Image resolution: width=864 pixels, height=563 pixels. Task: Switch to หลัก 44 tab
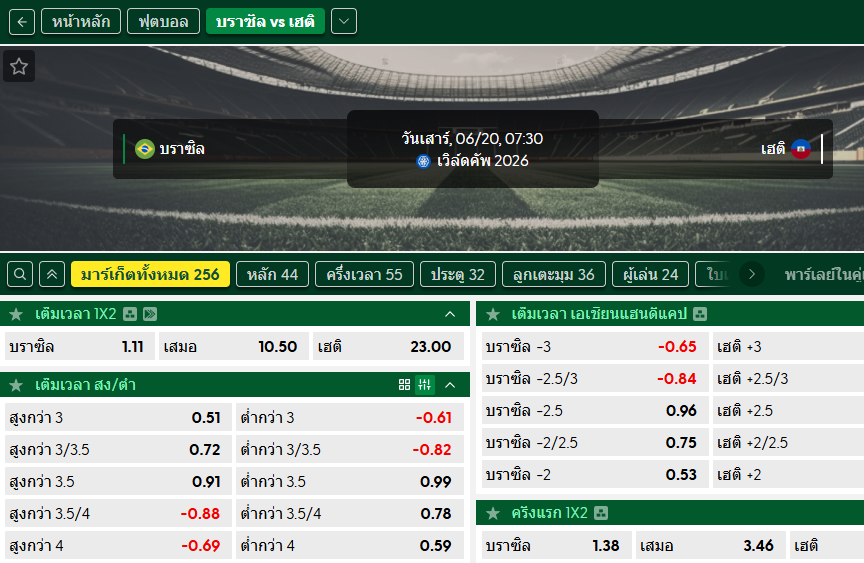point(272,274)
